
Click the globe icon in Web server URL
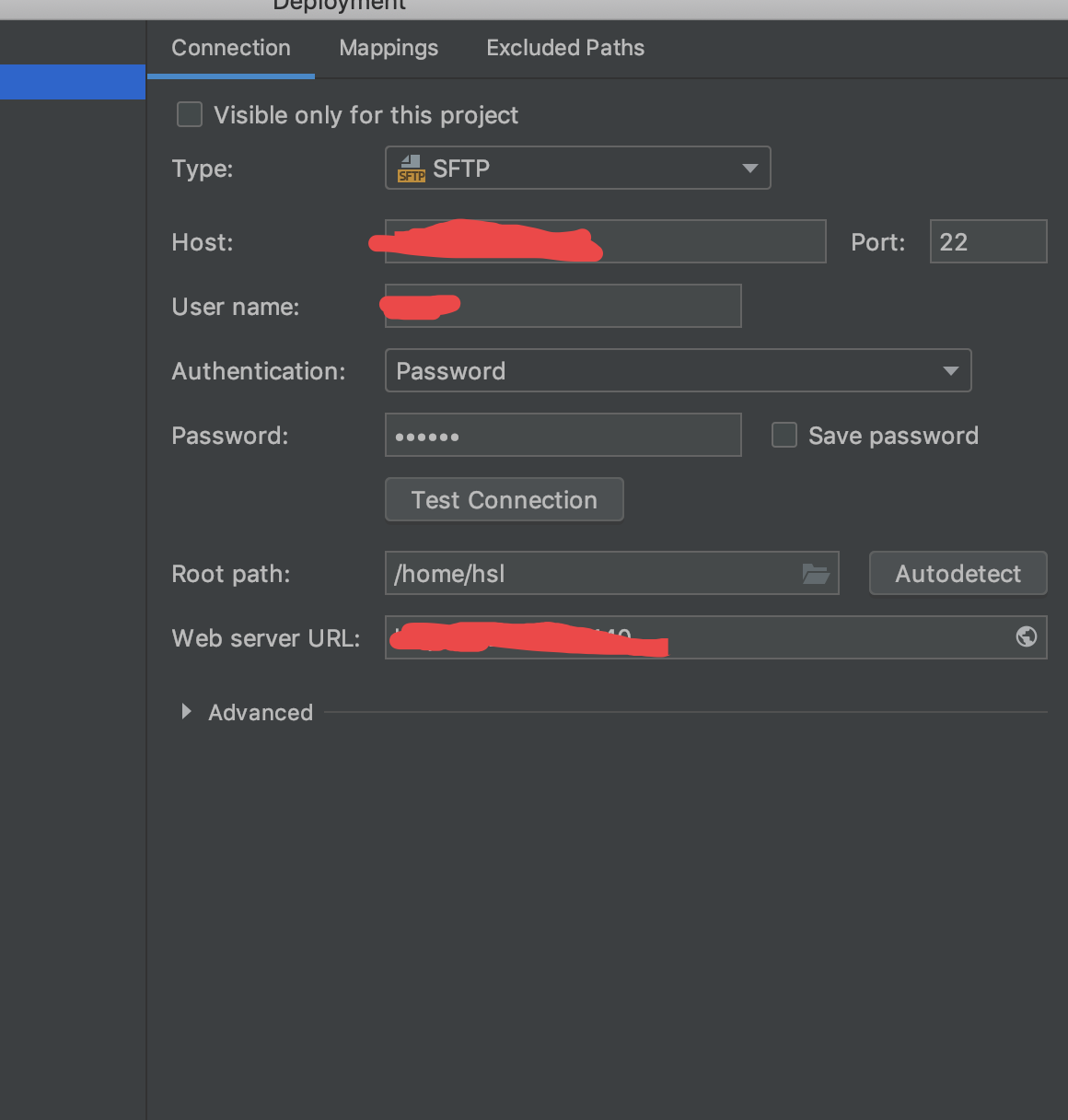[1026, 636]
